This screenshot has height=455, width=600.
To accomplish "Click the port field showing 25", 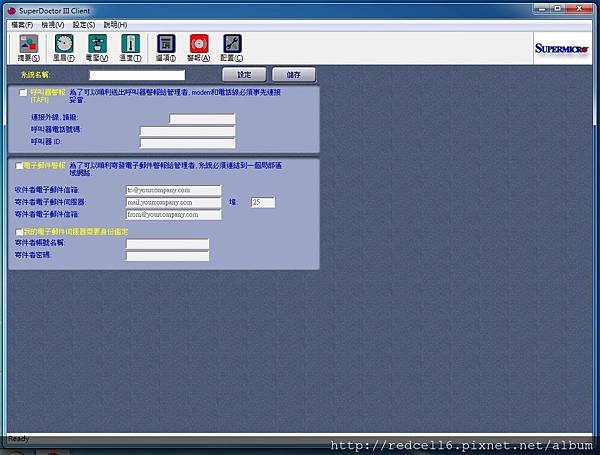I will click(x=263, y=202).
